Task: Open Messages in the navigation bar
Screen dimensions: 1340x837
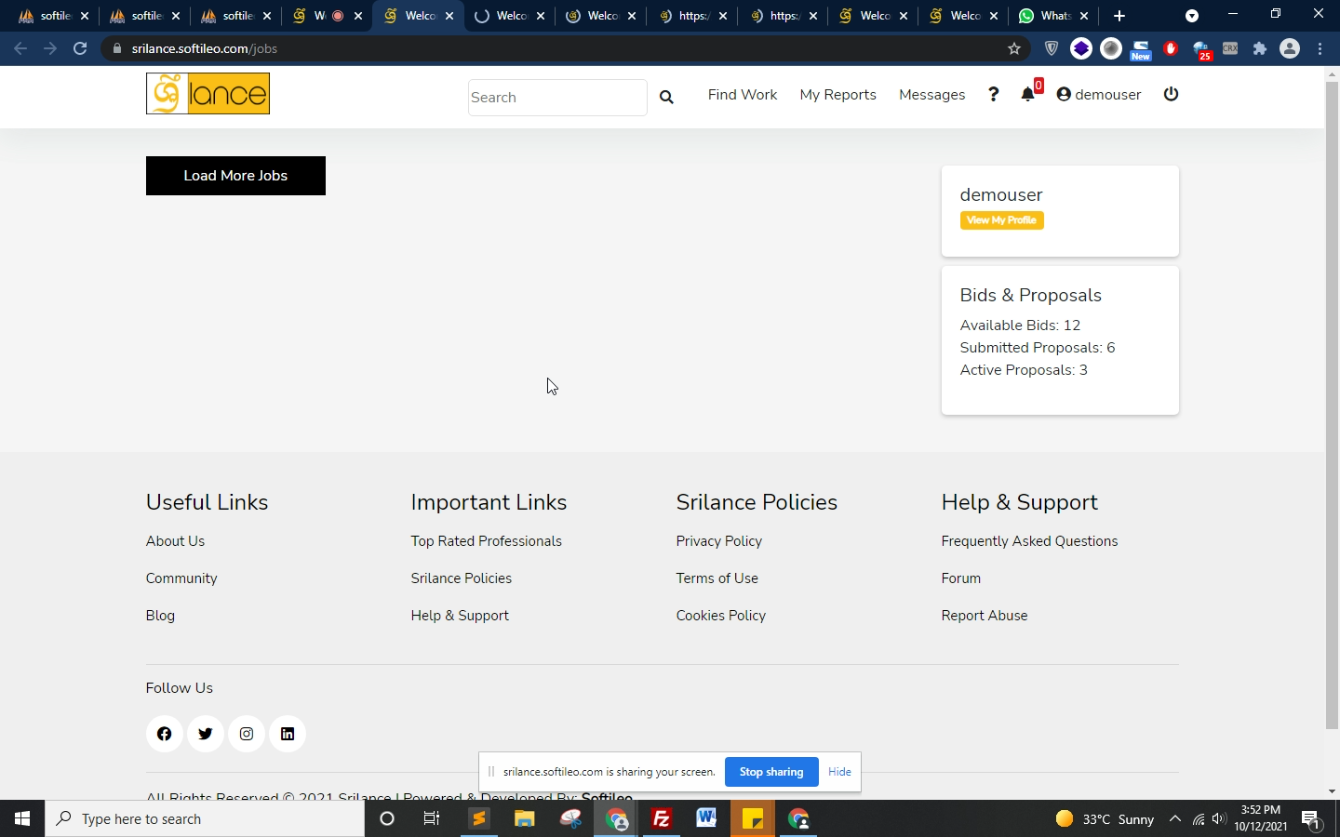Action: click(x=931, y=94)
